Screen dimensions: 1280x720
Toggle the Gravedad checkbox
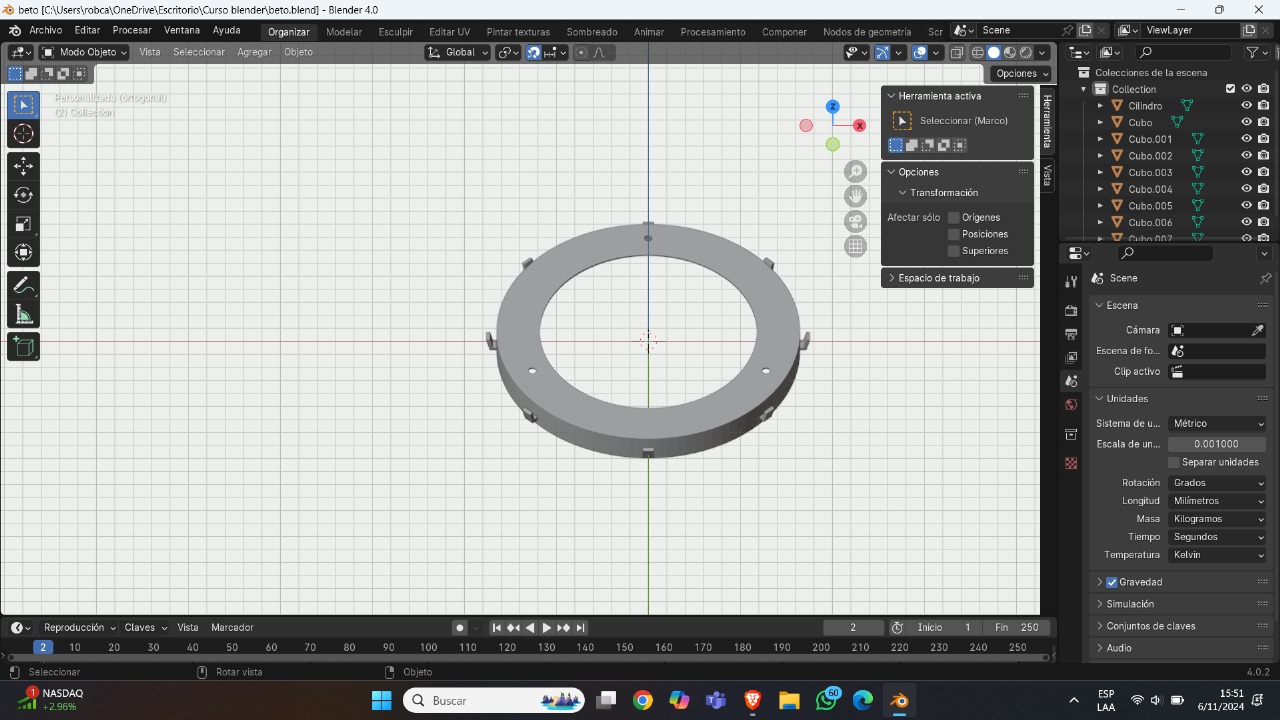(x=1111, y=582)
